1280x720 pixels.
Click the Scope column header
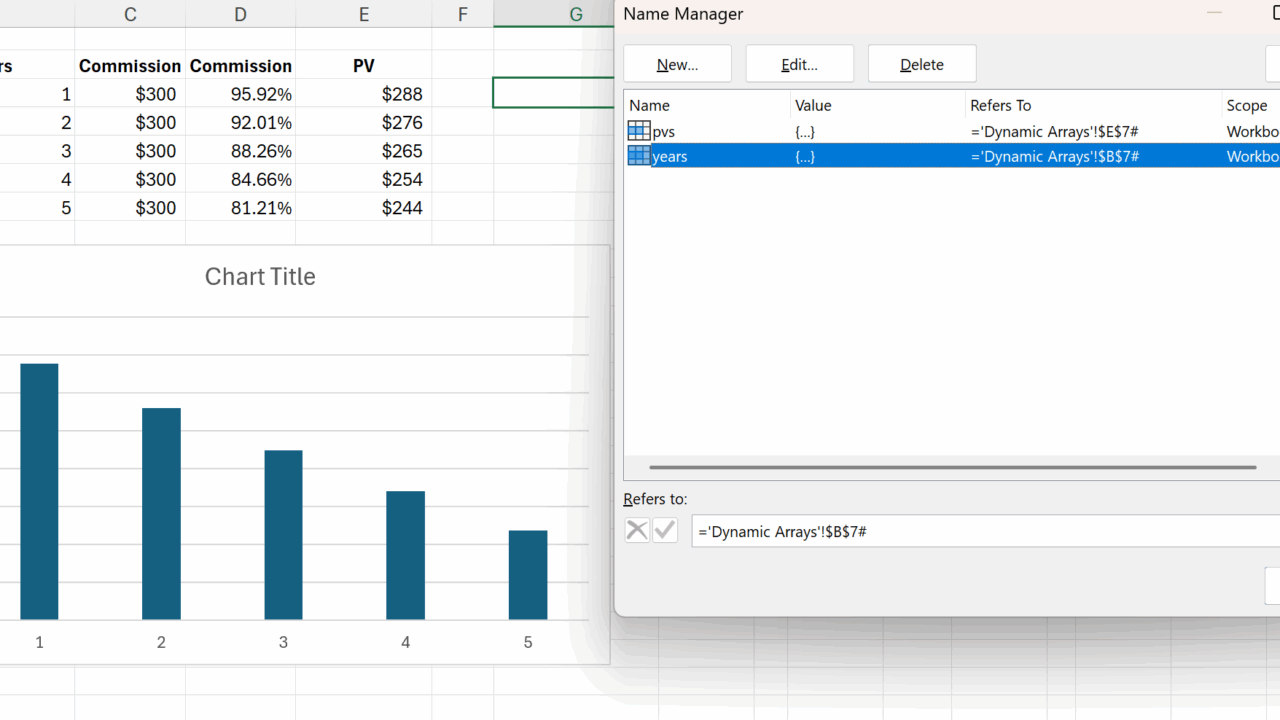pos(1247,105)
